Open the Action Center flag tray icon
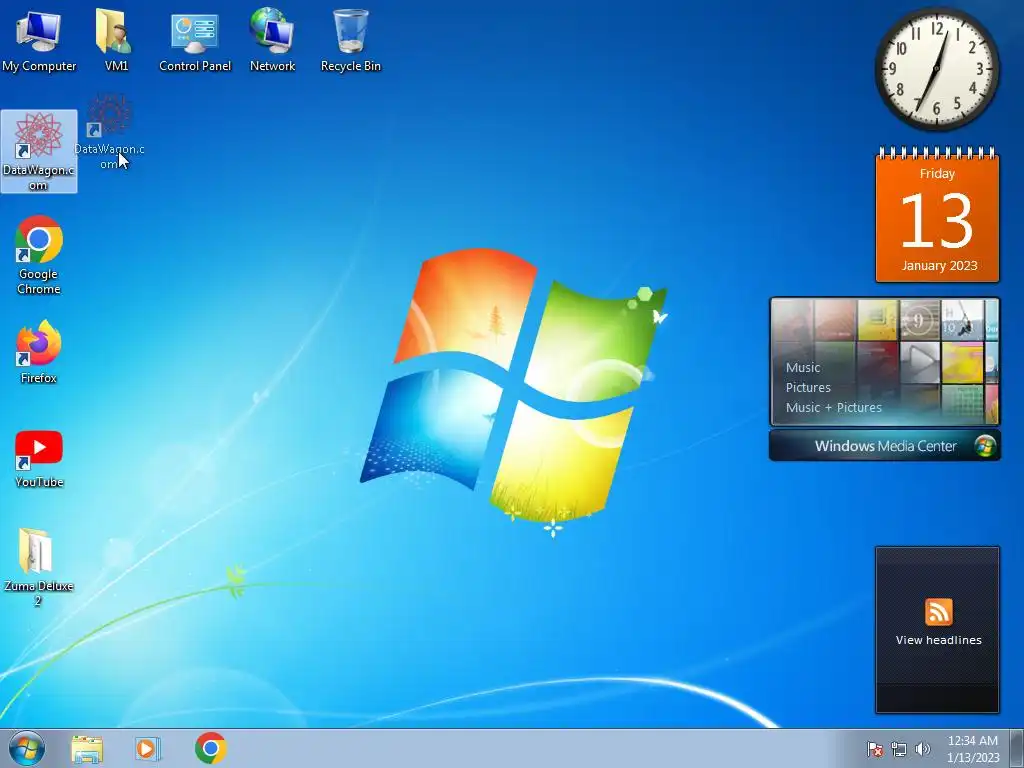Viewport: 1024px width, 768px height. 875,749
